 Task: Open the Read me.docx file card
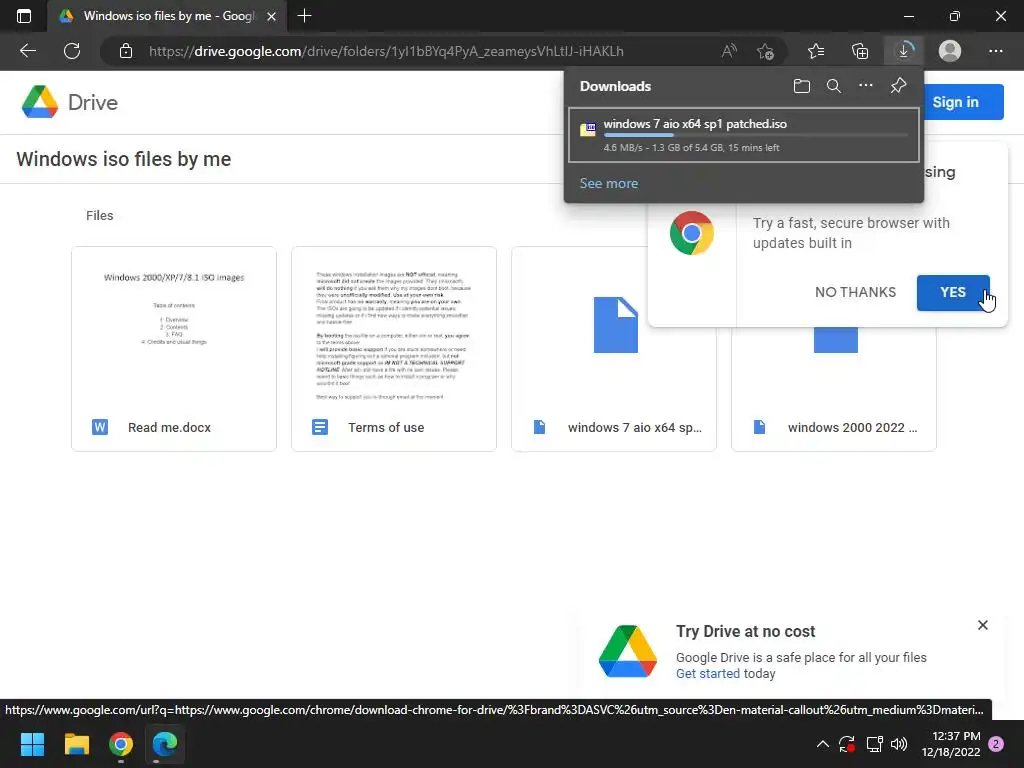(174, 349)
